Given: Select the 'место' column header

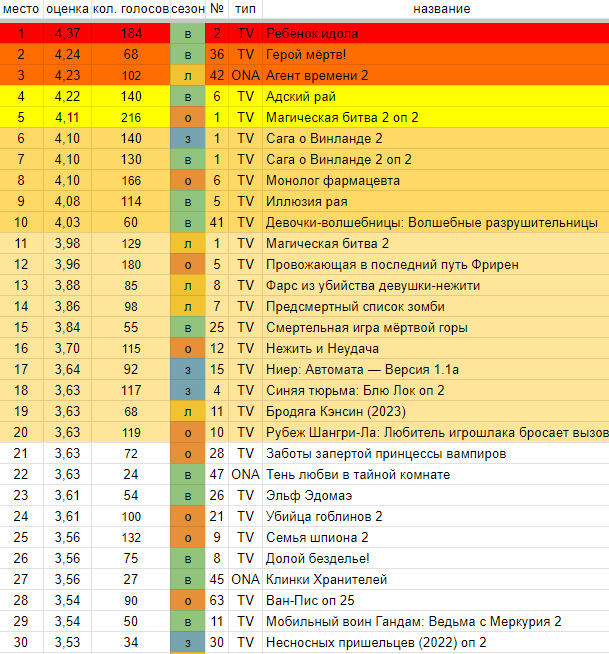Looking at the screenshot, I should coord(21,9).
